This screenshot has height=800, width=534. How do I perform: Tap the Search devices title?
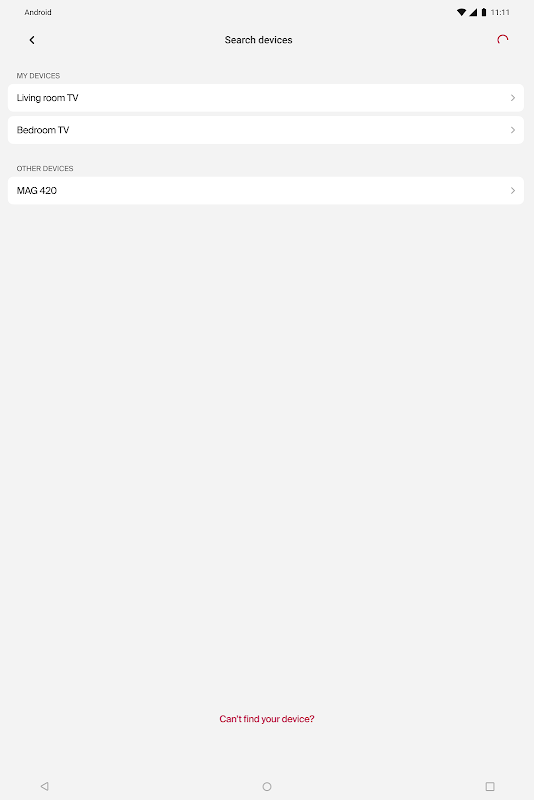pyautogui.click(x=259, y=40)
